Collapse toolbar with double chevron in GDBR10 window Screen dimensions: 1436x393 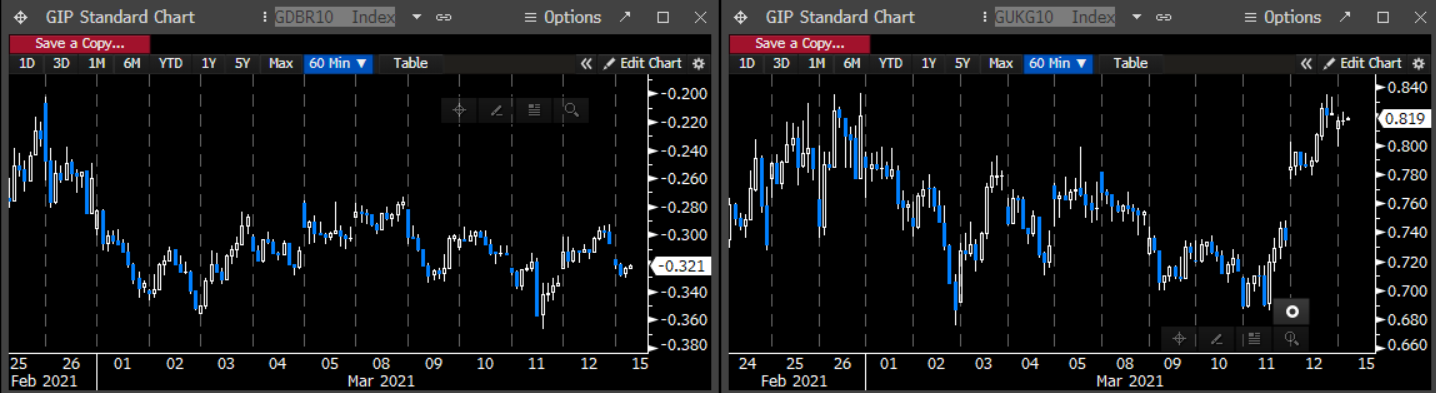pyautogui.click(x=587, y=63)
